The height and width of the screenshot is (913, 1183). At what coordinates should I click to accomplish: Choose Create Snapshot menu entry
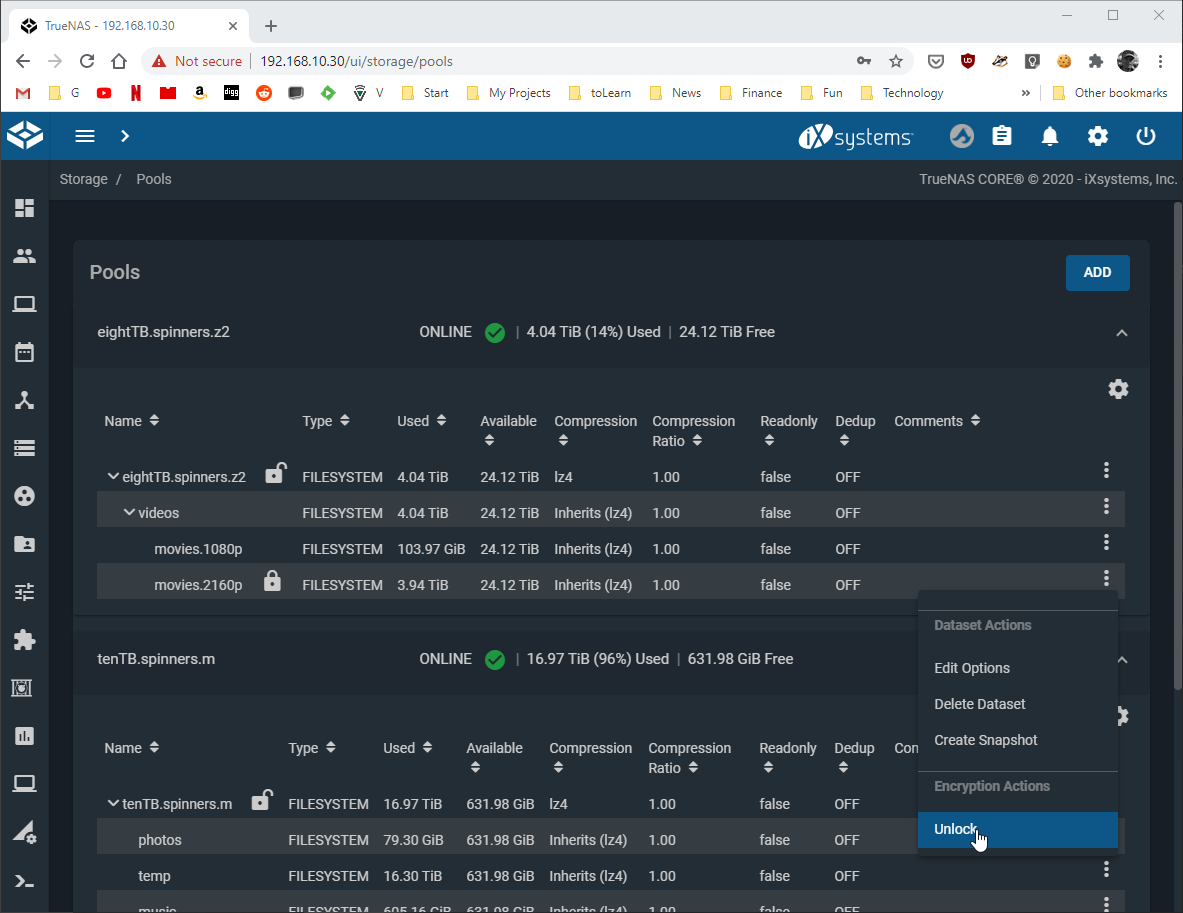pos(1018,740)
